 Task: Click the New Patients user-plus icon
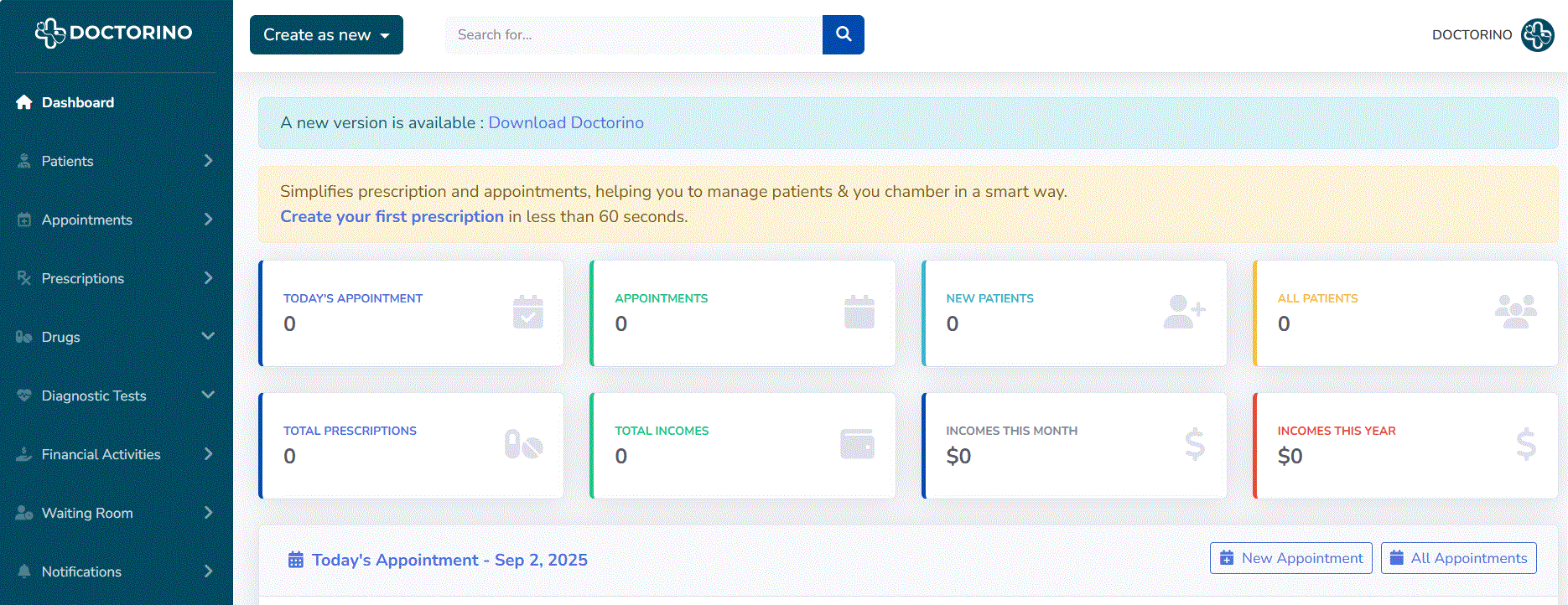[1183, 312]
